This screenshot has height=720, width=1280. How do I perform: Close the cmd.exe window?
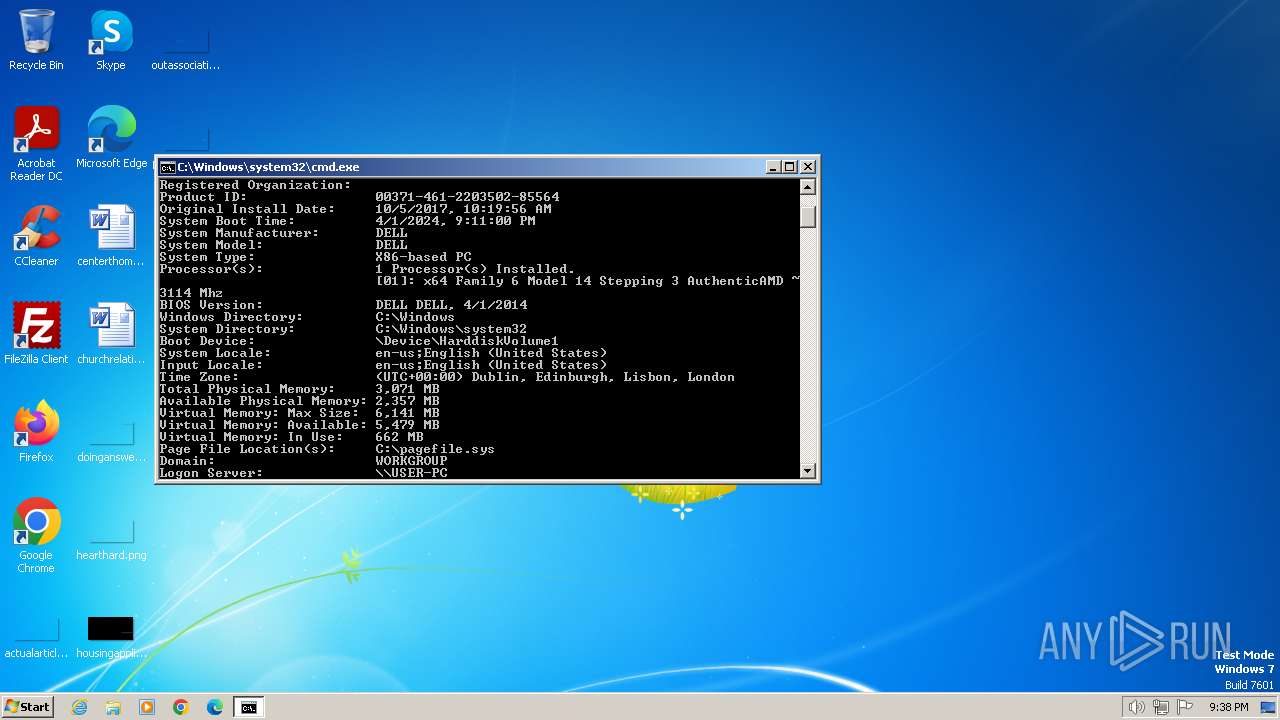coord(808,167)
